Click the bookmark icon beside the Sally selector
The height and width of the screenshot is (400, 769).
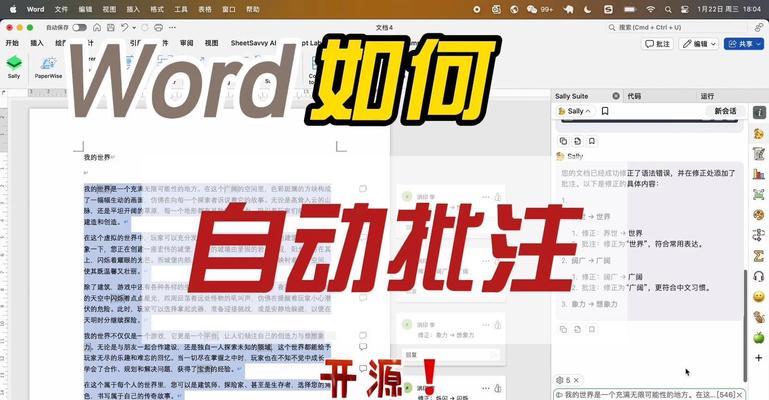605,111
